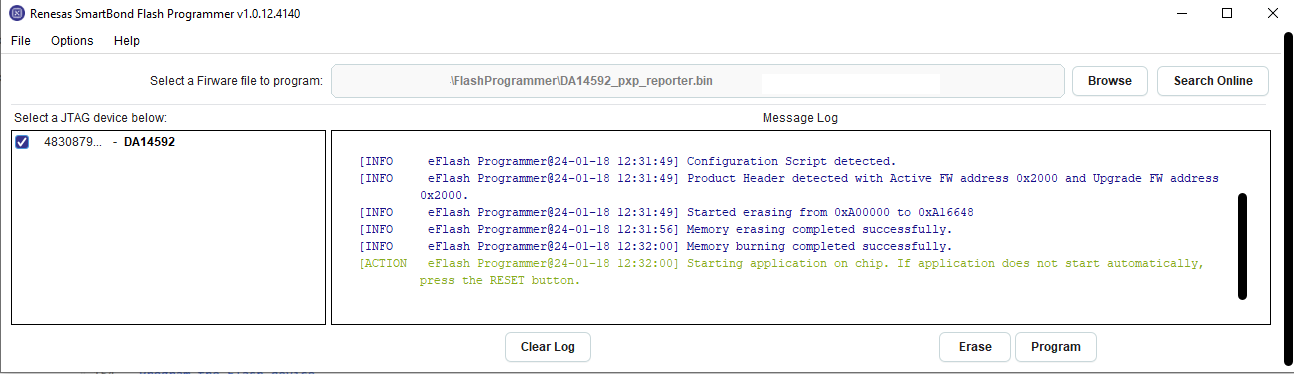The height and width of the screenshot is (374, 1294).
Task: Click the Program button
Action: pos(1056,347)
